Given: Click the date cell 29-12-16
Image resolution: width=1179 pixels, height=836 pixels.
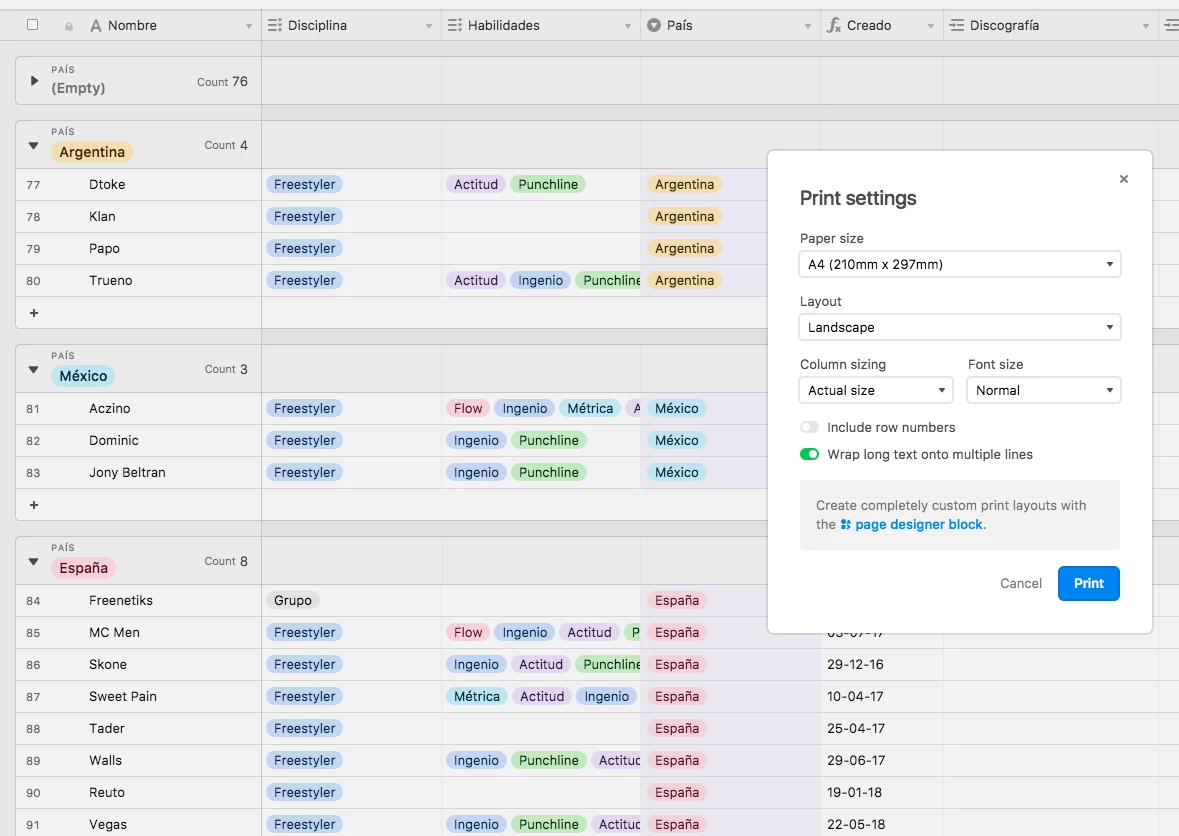Looking at the screenshot, I should 881,665.
